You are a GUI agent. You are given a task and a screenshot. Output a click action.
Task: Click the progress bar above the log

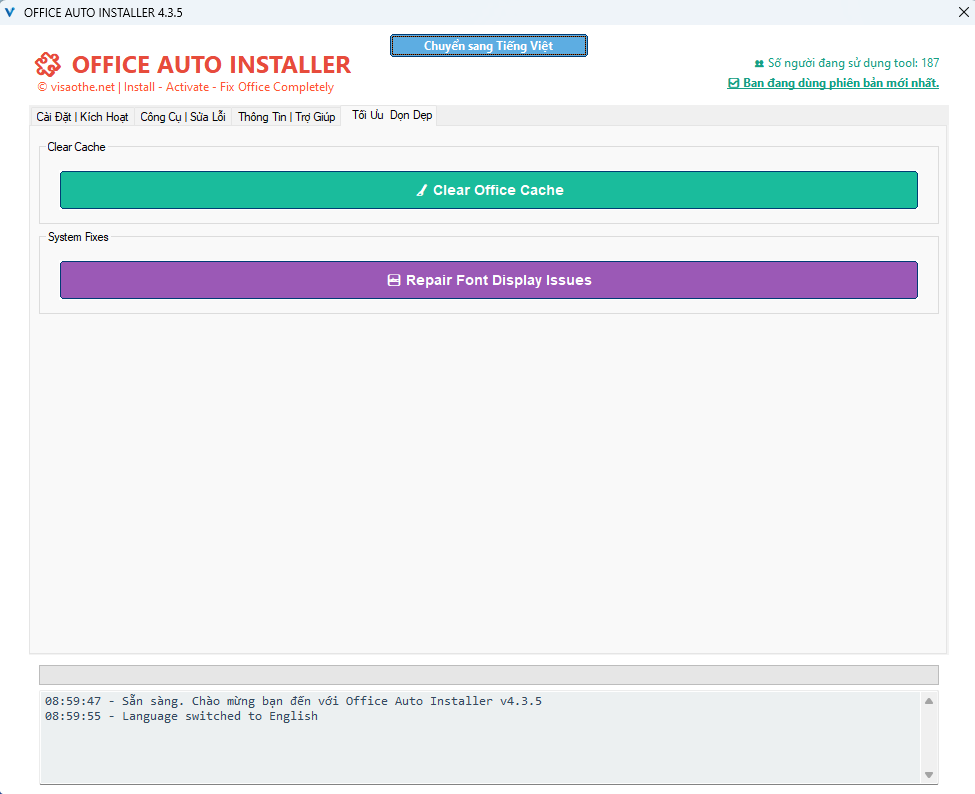489,675
